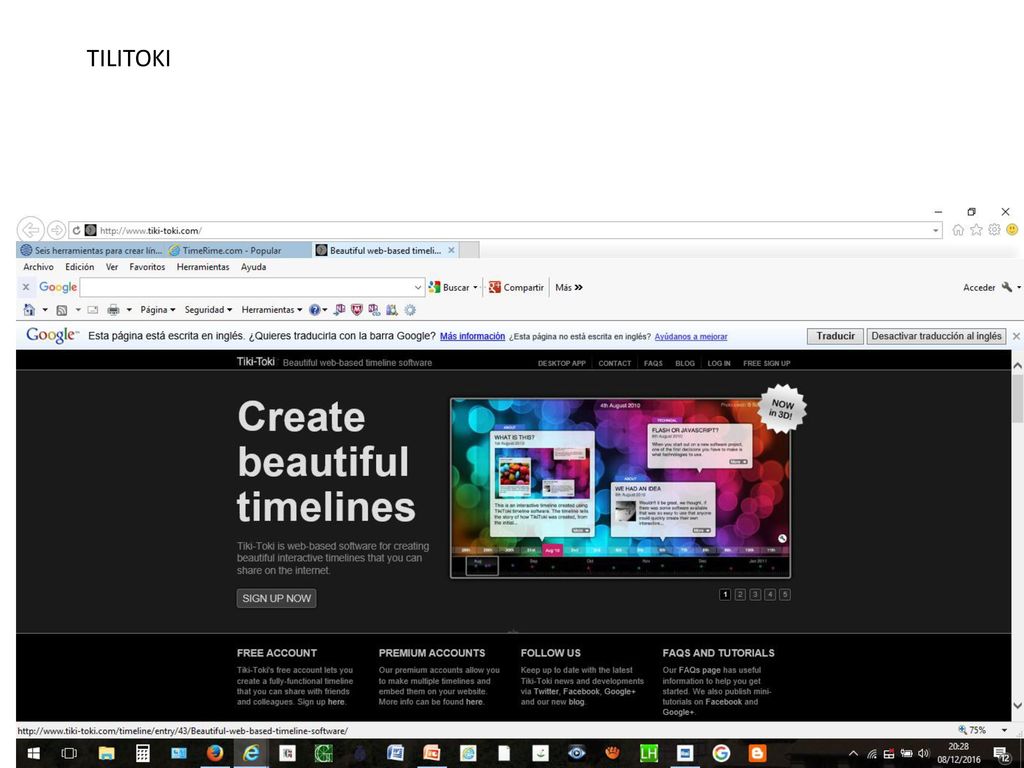Open the command bar Herramientas dropdown

[272, 310]
